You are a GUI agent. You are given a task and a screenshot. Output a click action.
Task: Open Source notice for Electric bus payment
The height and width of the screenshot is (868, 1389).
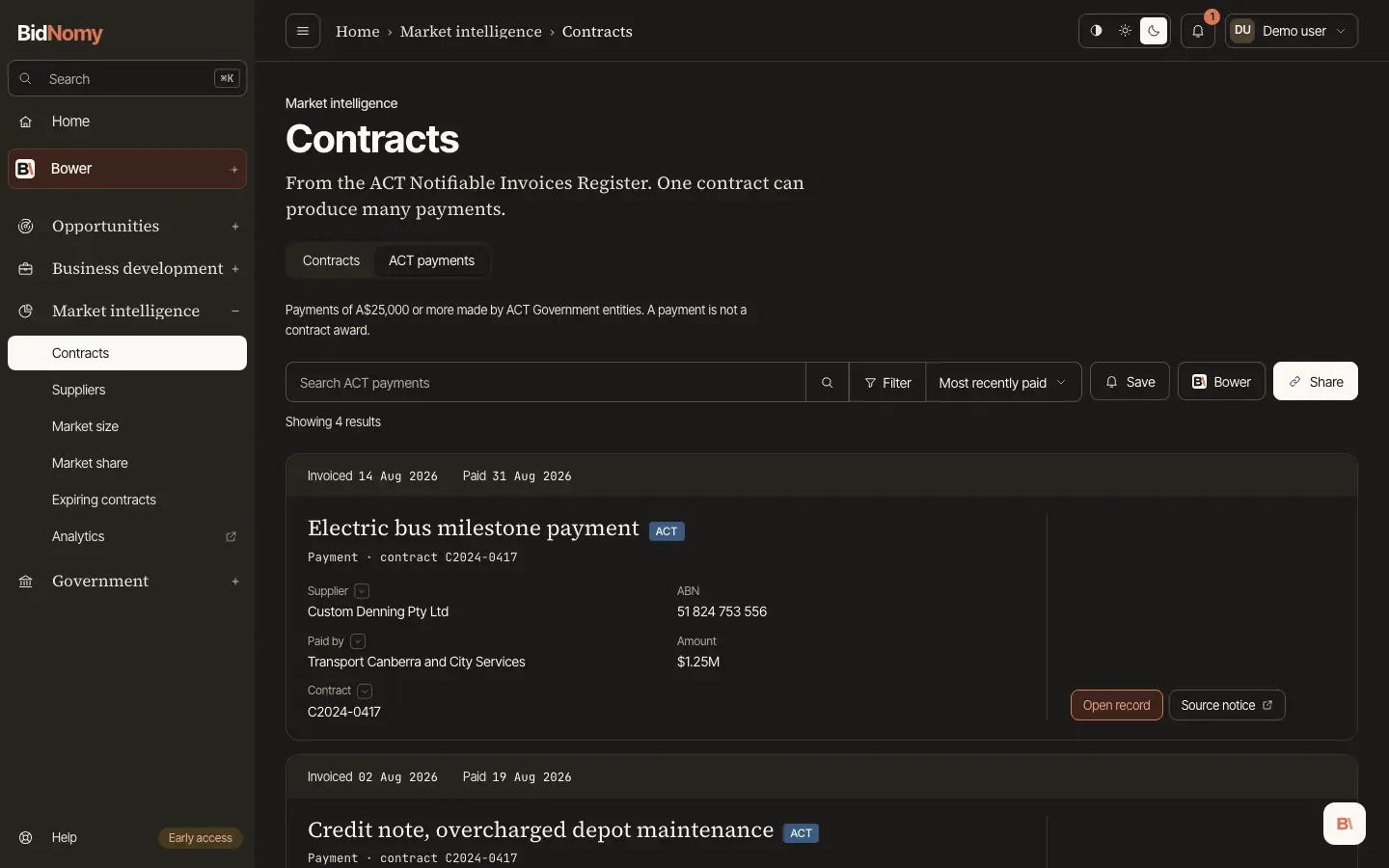[x=1227, y=705]
